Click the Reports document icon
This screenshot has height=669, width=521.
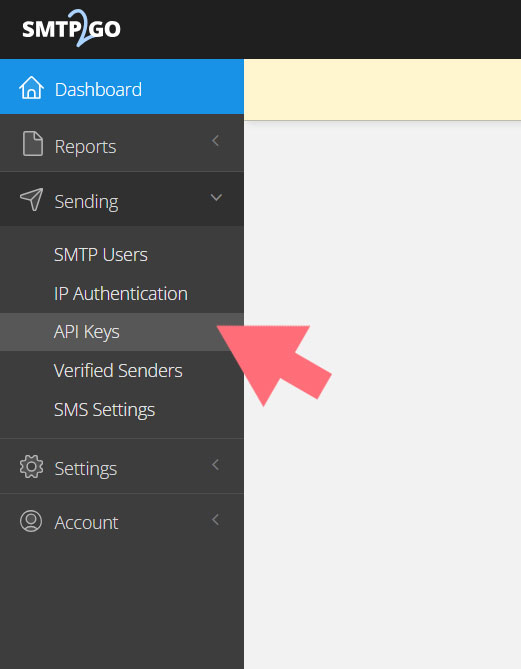click(x=32, y=144)
